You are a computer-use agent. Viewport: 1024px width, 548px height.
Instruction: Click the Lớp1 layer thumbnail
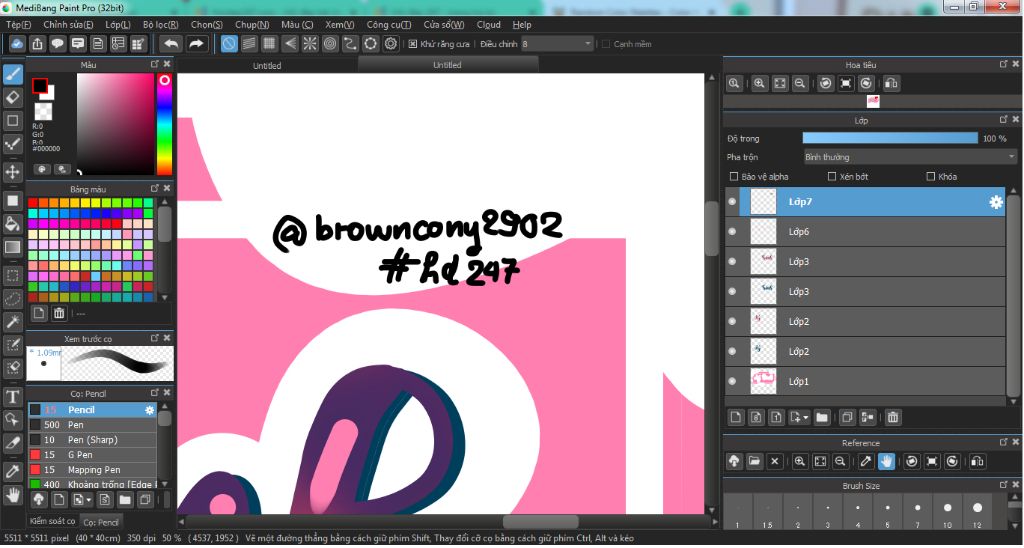763,381
